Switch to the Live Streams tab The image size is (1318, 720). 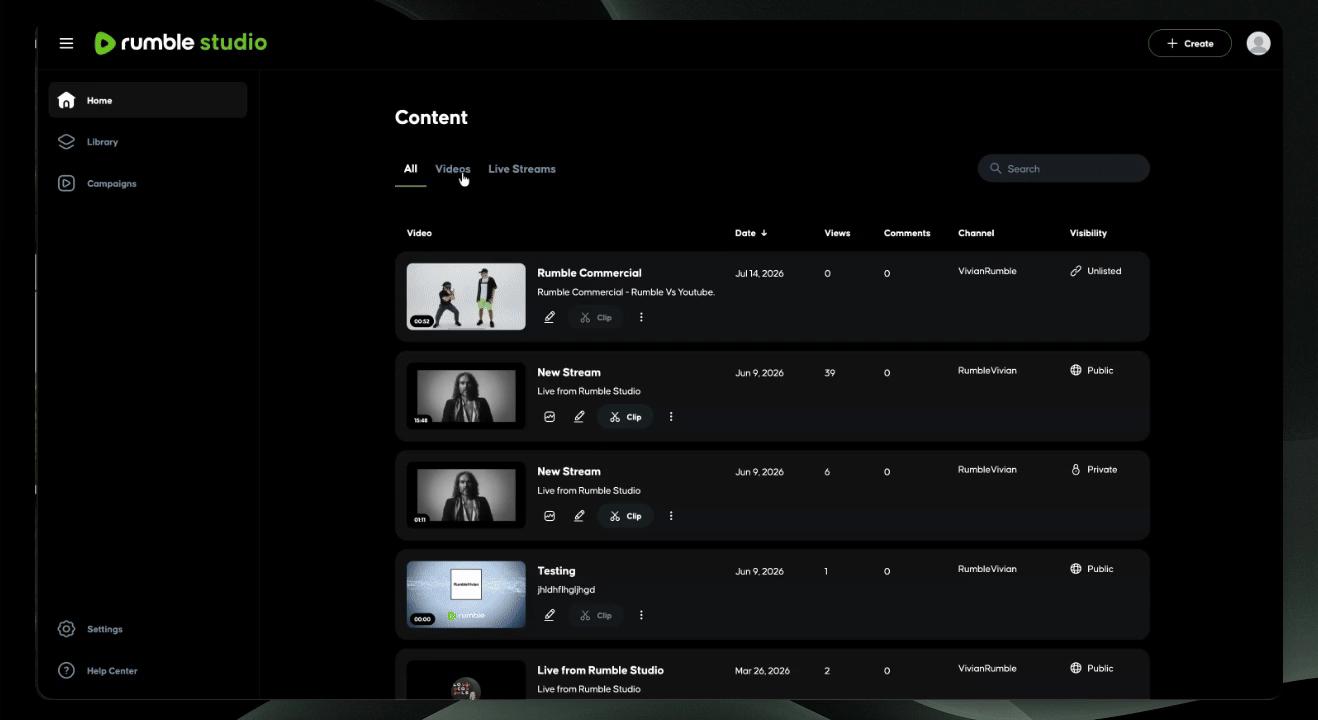point(522,169)
